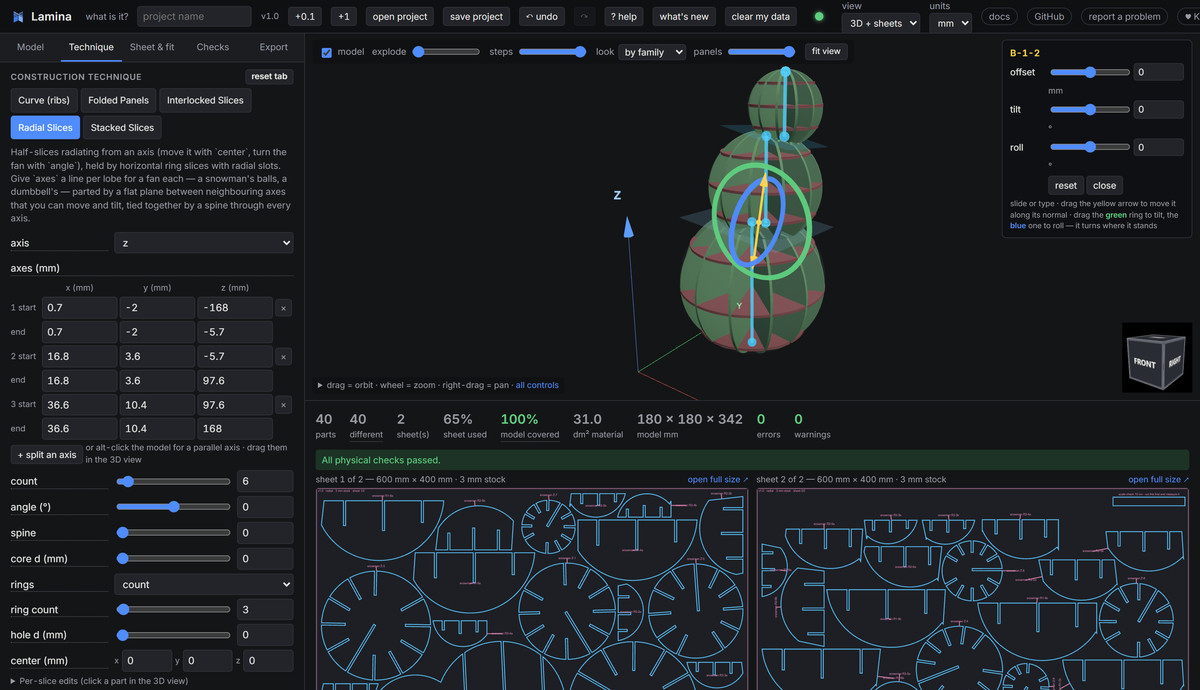Open the Checks tab
Image resolution: width=1200 pixels, height=690 pixels.
[x=213, y=47]
